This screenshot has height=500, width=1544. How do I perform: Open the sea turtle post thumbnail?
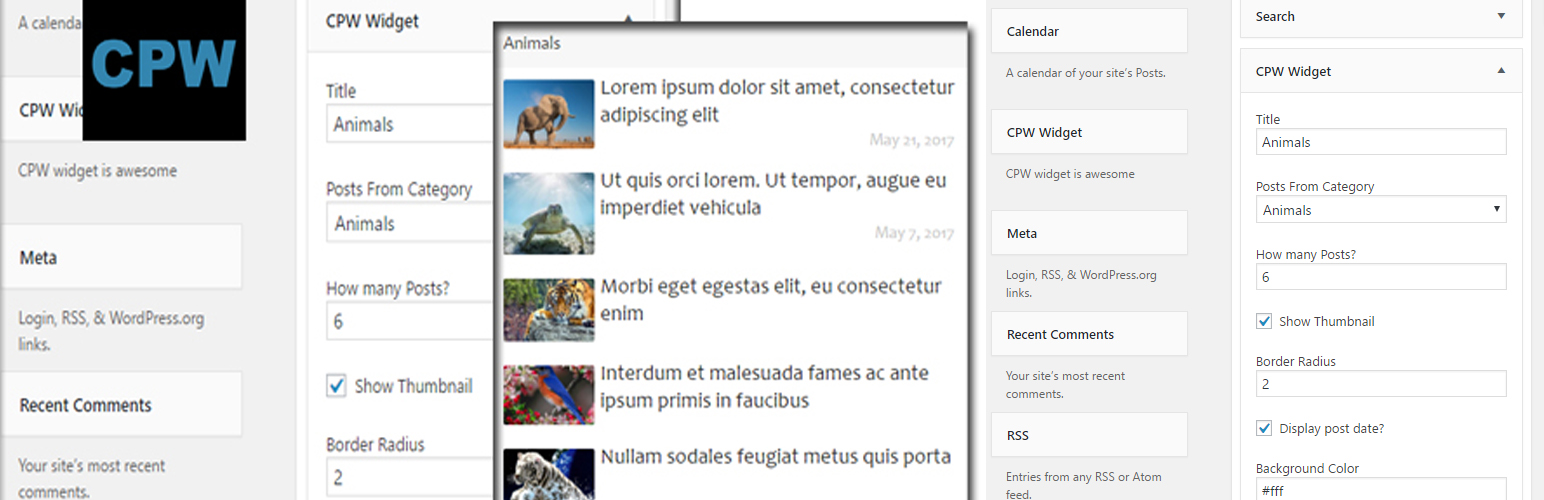click(x=549, y=213)
